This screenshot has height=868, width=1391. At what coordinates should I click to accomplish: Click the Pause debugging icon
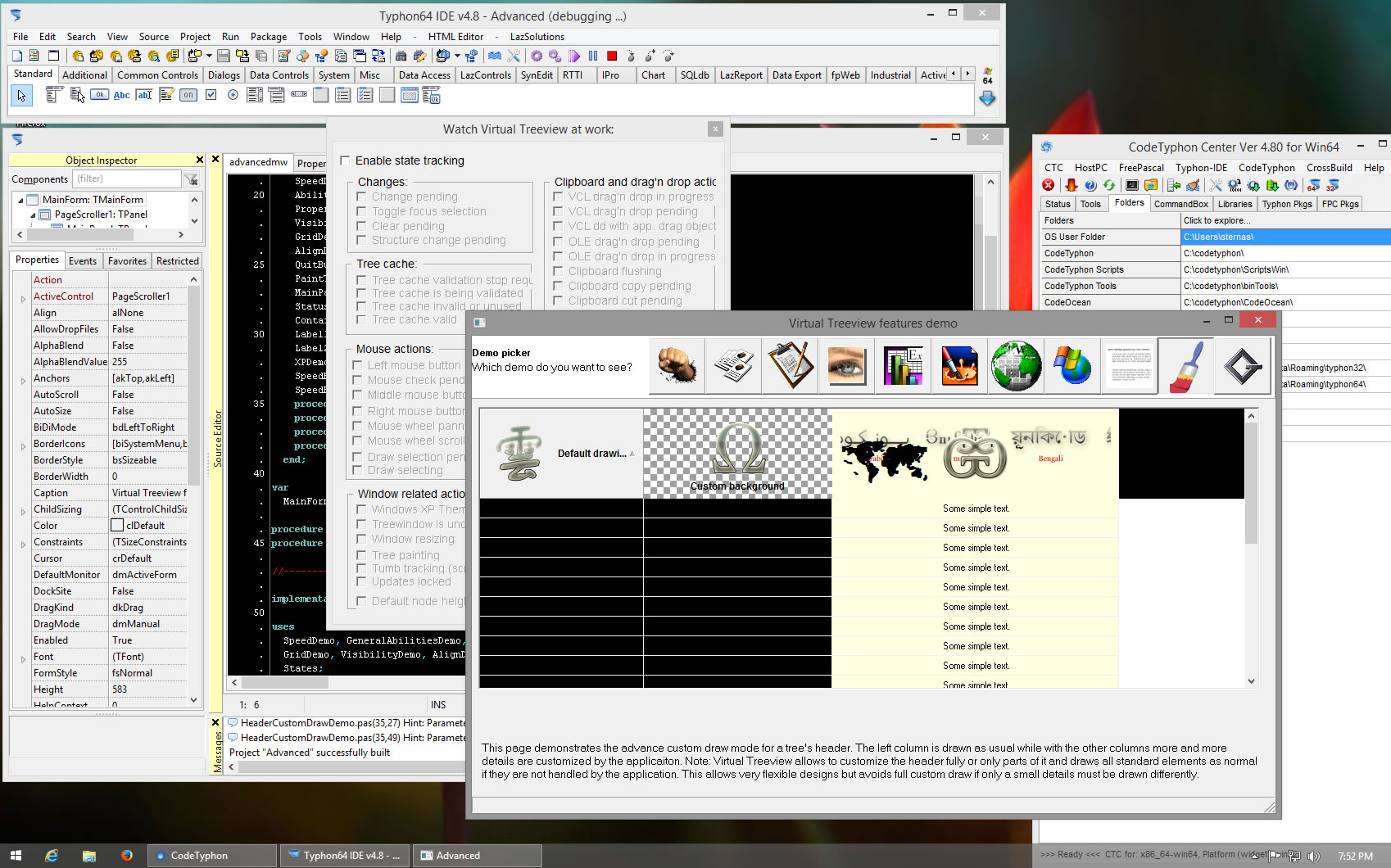click(593, 56)
